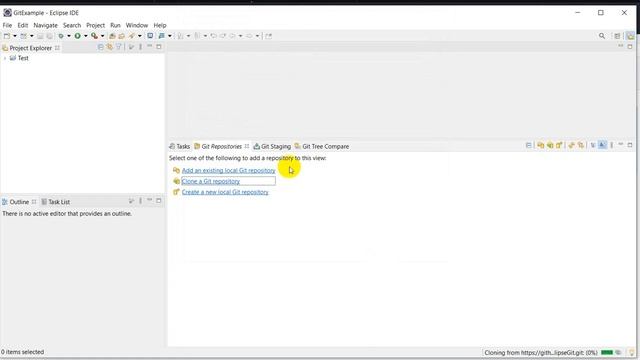Toggle Link with Editor in Project Explorer
Viewport: 640px width, 360px height.
click(x=110, y=47)
